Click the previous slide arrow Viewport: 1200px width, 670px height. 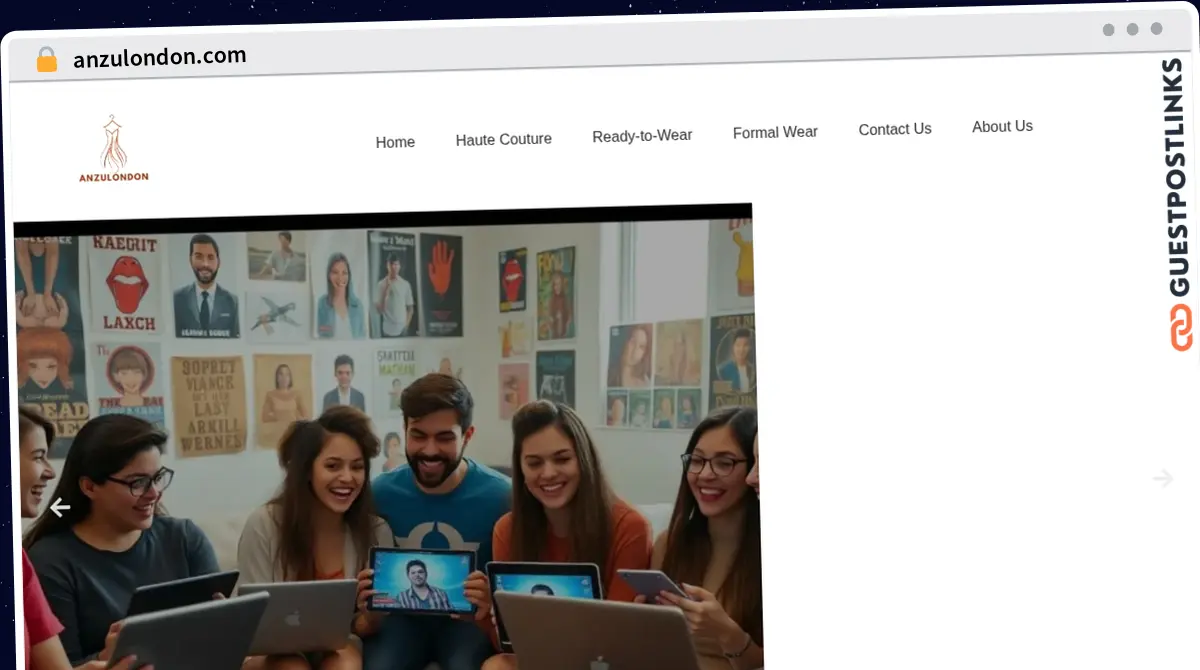[x=60, y=508]
